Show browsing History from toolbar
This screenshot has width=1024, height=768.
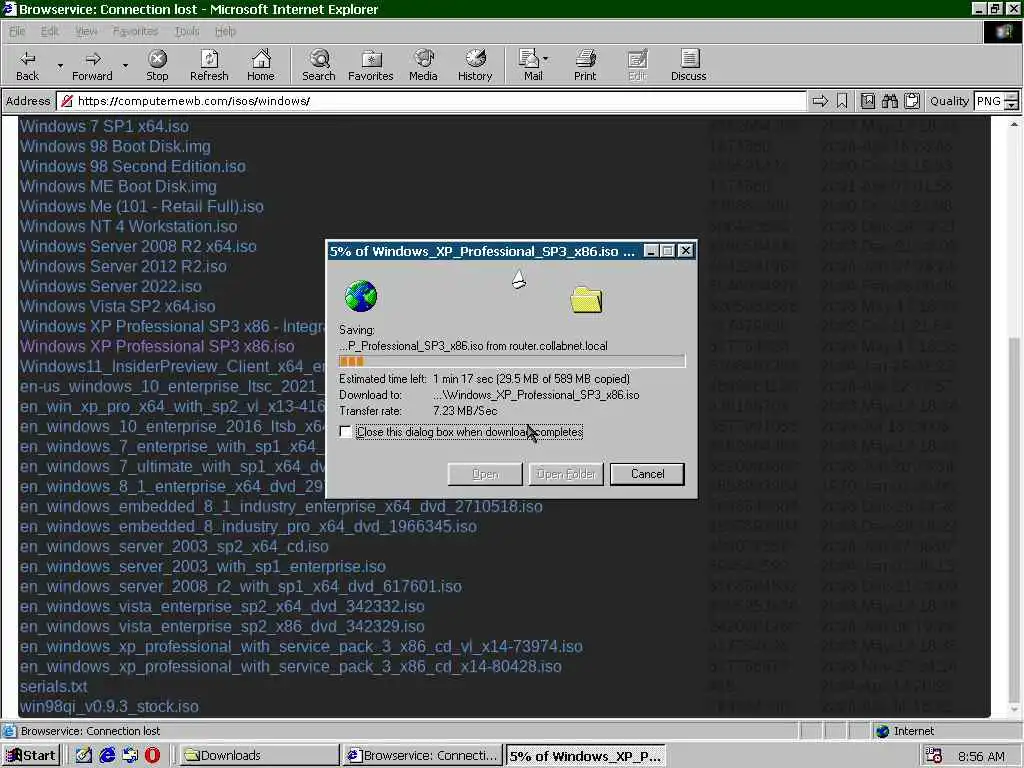(x=475, y=65)
